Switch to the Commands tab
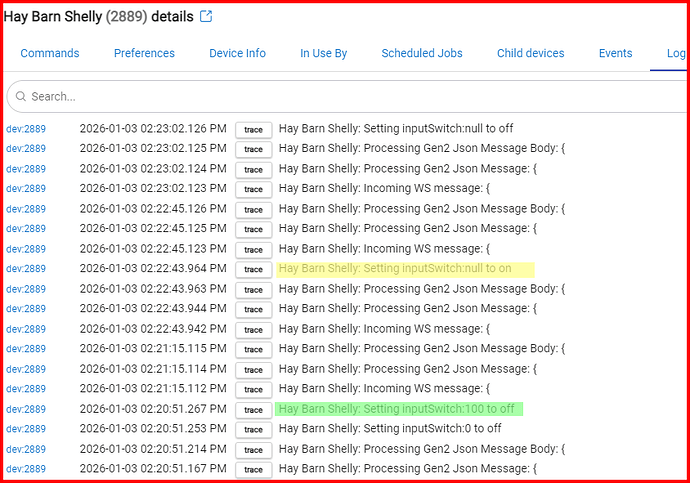The width and height of the screenshot is (690, 483). point(50,53)
